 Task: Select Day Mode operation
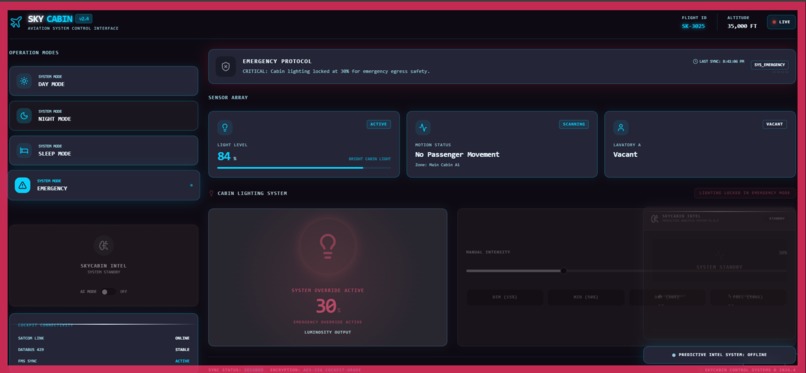pos(103,81)
